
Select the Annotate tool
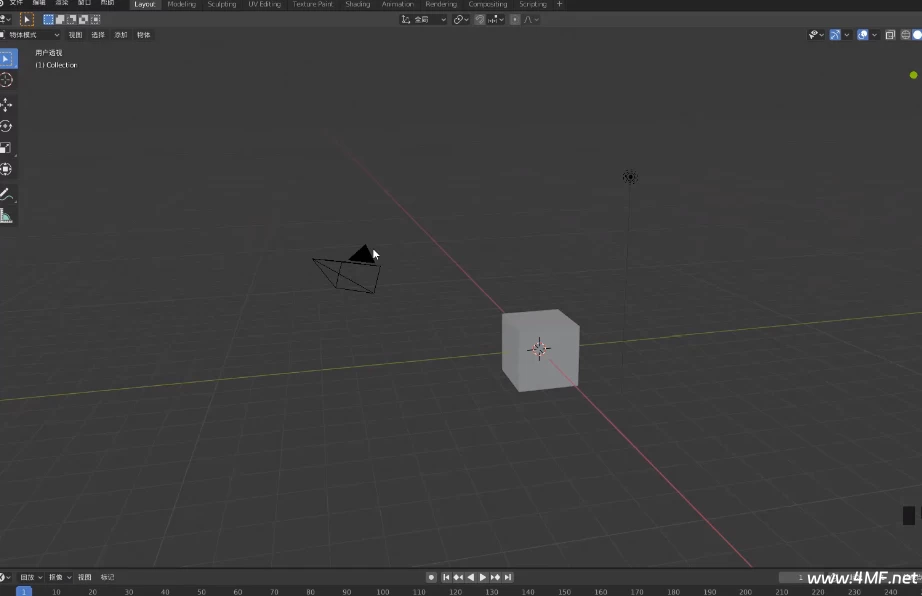pyautogui.click(x=7, y=192)
